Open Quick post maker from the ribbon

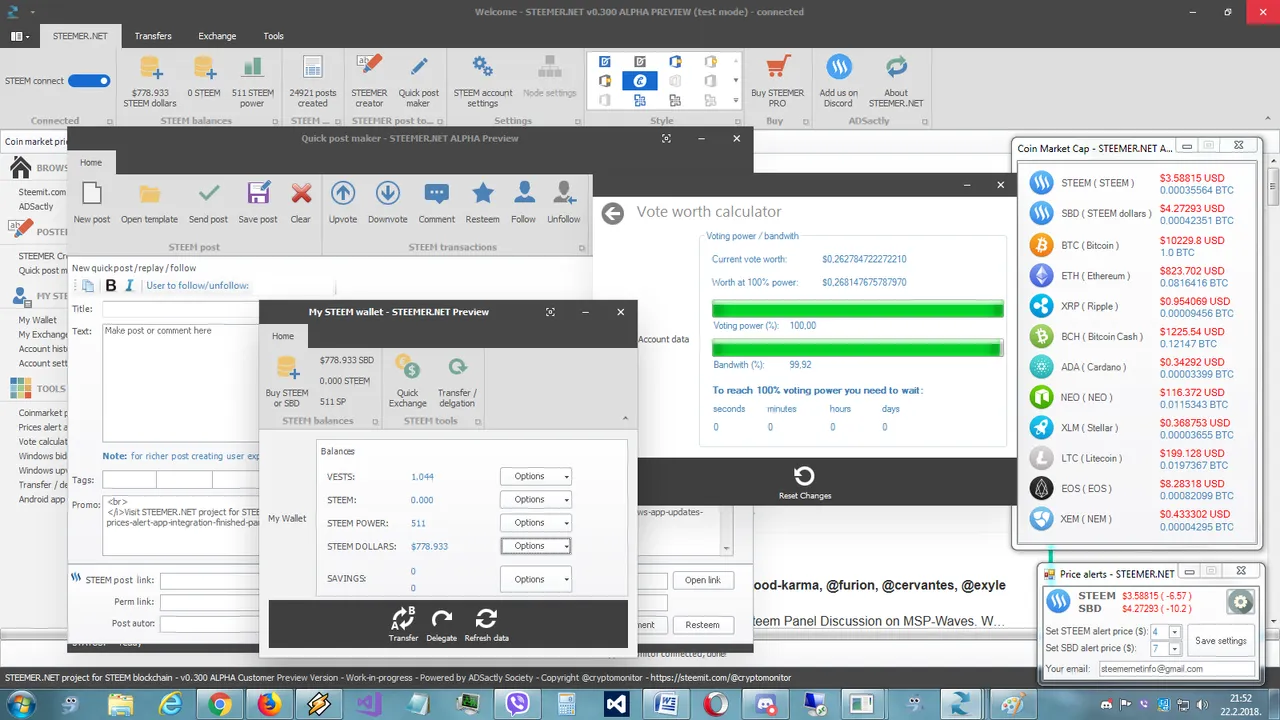click(x=418, y=81)
